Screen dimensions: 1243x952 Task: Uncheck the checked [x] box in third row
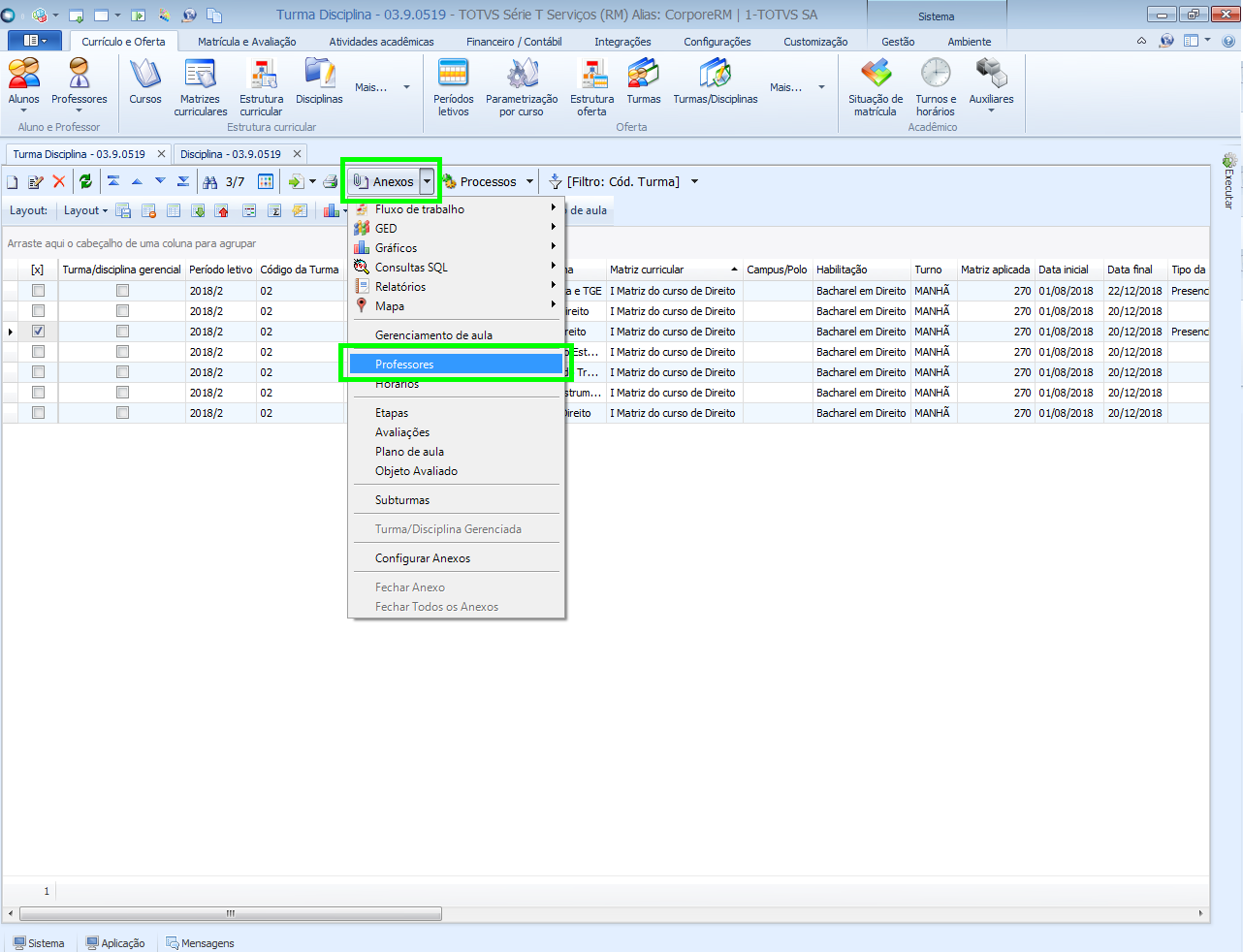[38, 332]
